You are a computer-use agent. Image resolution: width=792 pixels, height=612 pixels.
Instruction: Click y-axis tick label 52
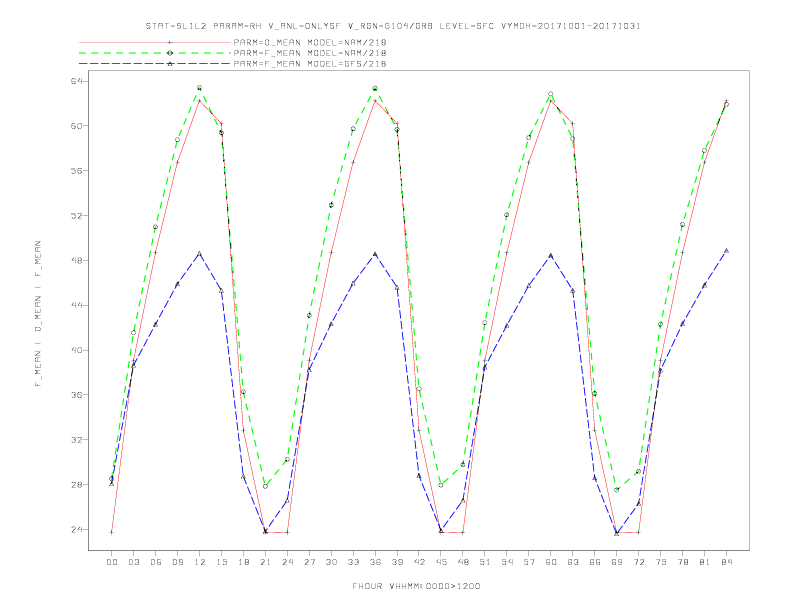point(76,216)
